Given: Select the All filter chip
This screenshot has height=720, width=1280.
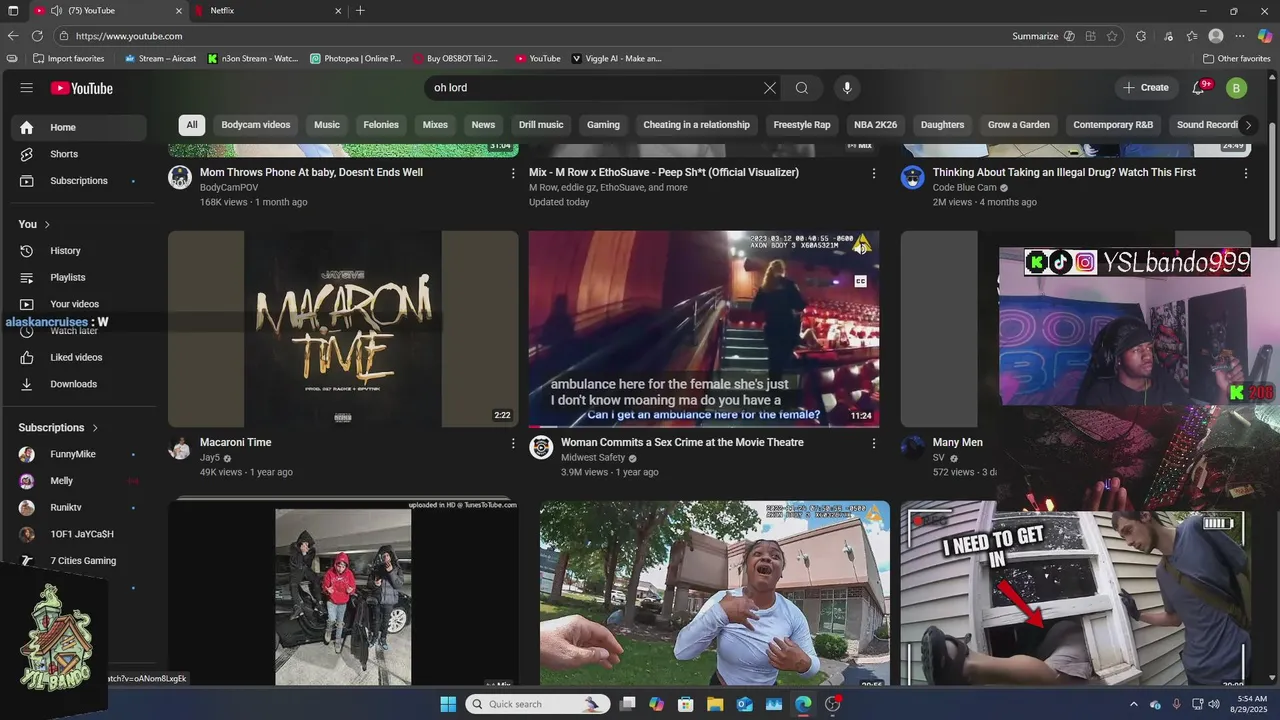Looking at the screenshot, I should pyautogui.click(x=192, y=125).
